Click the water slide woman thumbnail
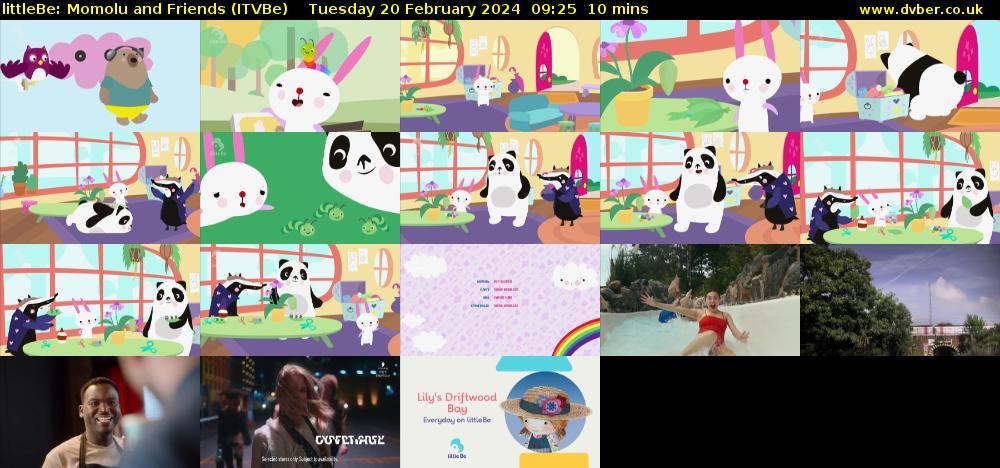This screenshot has height=468, width=1000. tap(700, 300)
